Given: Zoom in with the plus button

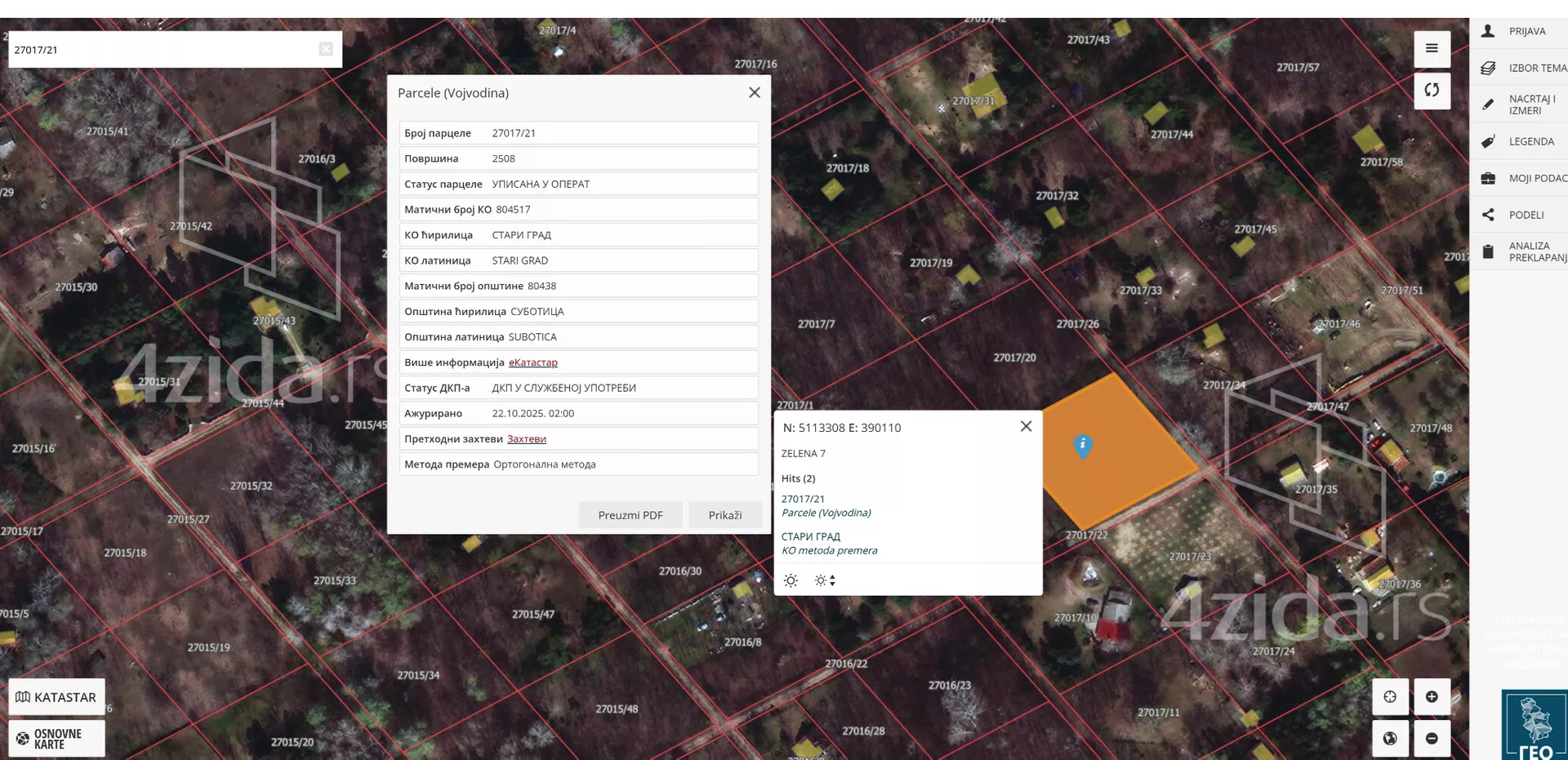Looking at the screenshot, I should point(1432,697).
